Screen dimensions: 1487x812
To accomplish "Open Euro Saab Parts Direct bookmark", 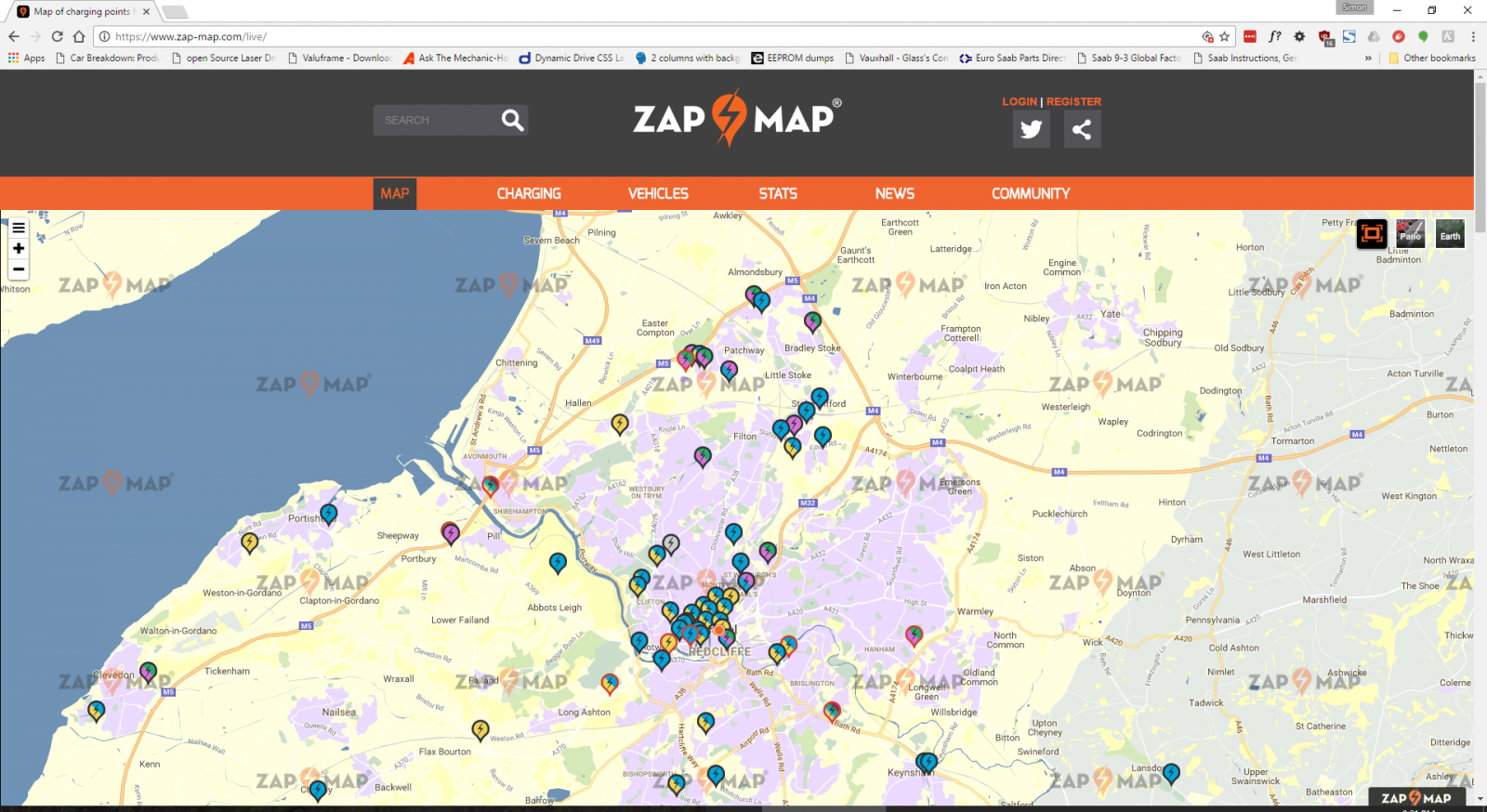I will coord(1013,58).
